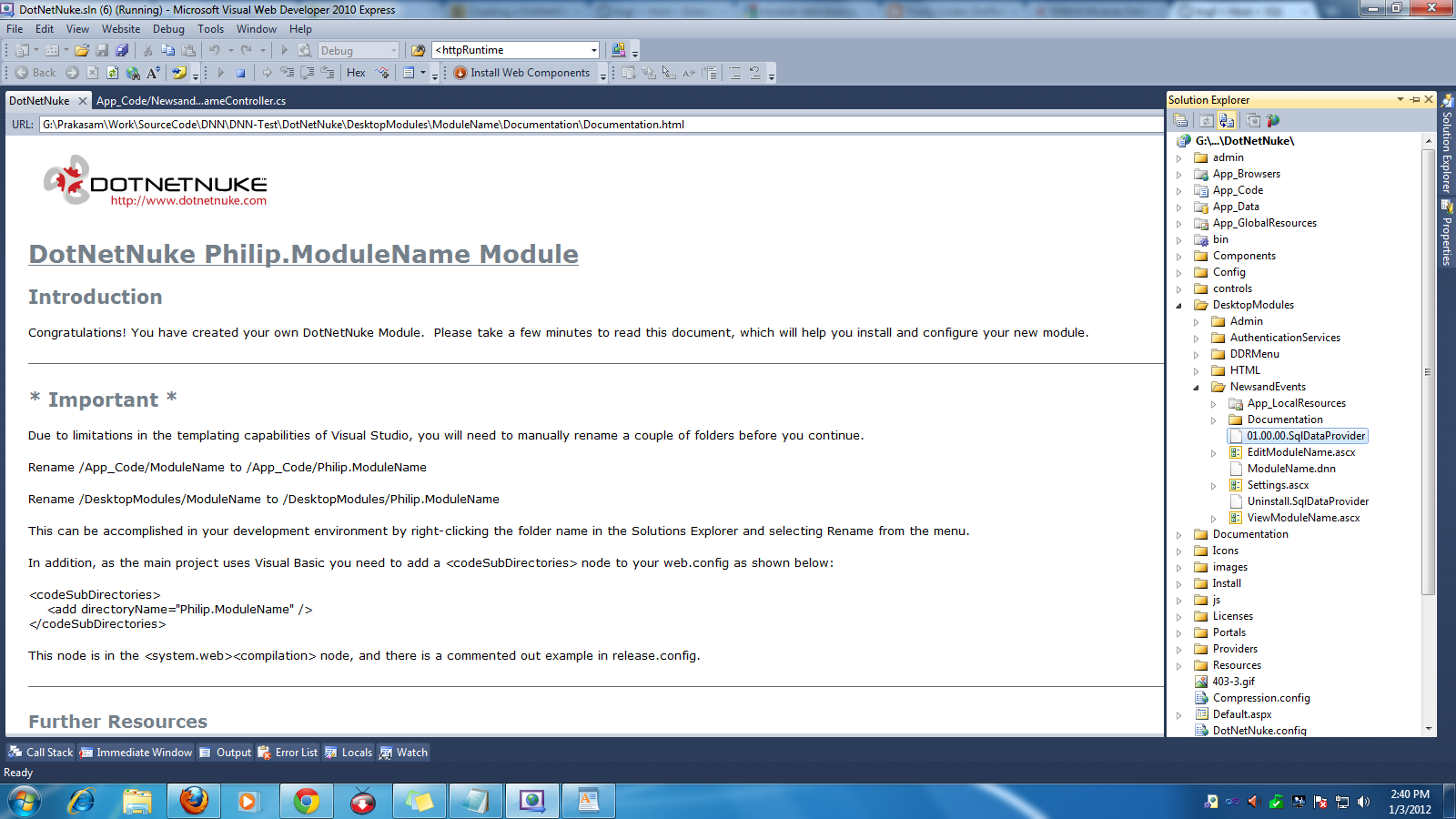Collapse the DesktopModules folder
The height and width of the screenshot is (819, 1456).
coord(1179,306)
